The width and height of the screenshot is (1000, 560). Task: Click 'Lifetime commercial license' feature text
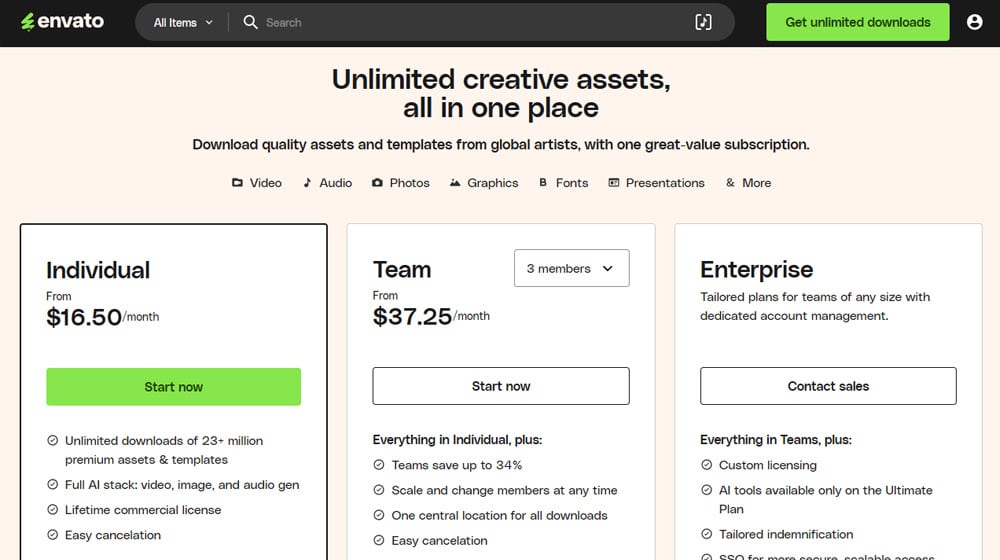pyautogui.click(x=143, y=510)
